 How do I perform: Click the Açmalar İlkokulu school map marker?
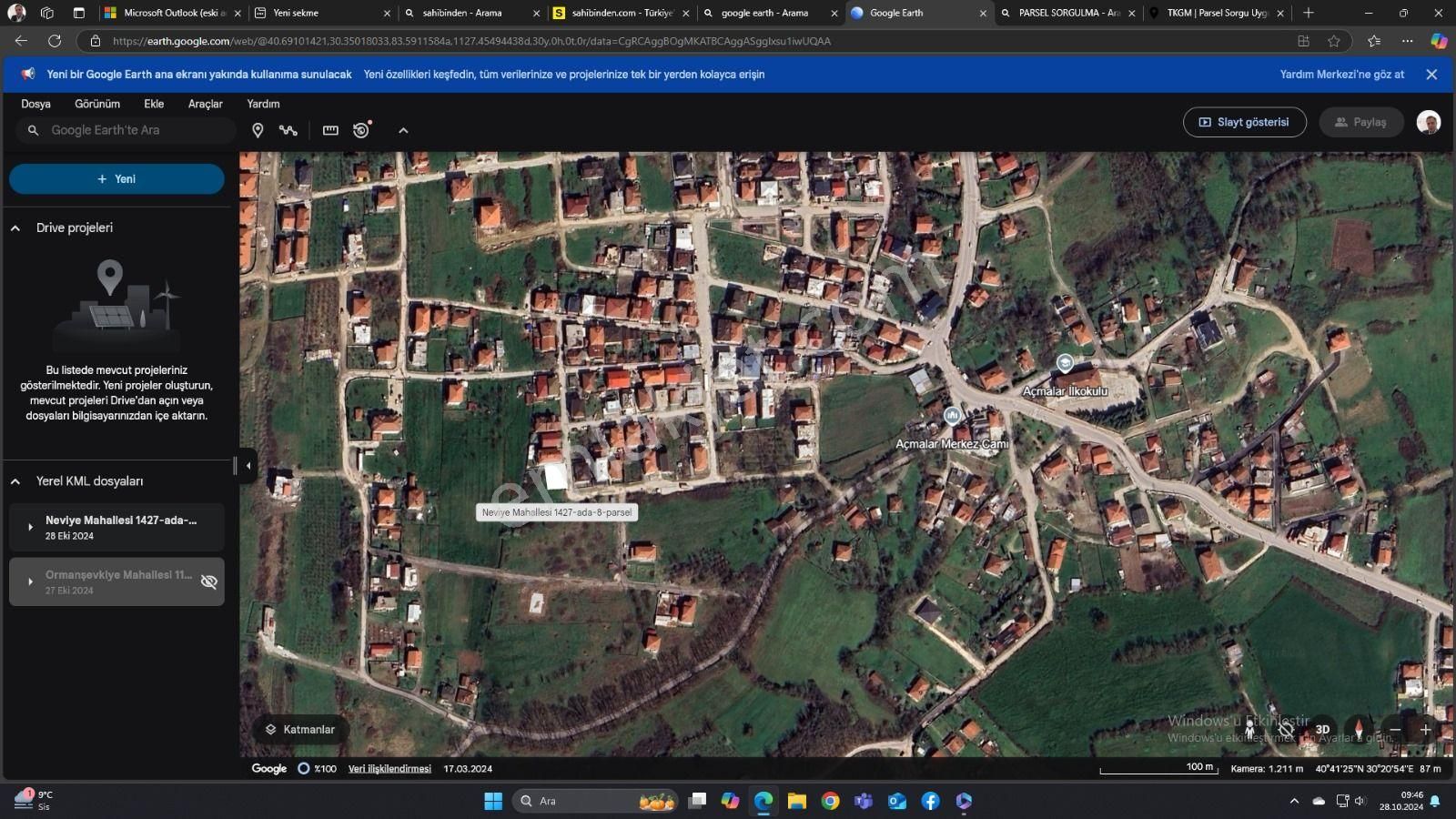pos(1064,364)
